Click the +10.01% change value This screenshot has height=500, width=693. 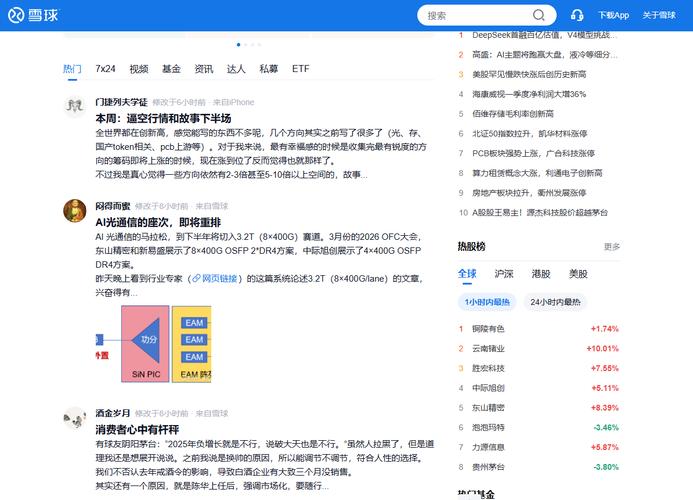coord(602,348)
